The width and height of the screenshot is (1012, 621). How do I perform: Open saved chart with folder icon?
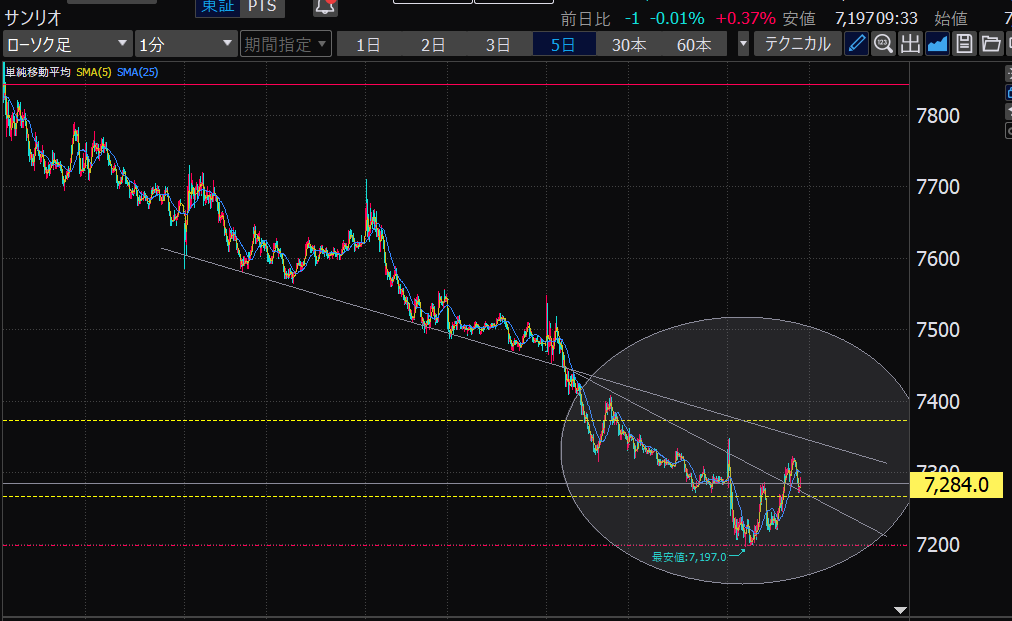coord(990,44)
